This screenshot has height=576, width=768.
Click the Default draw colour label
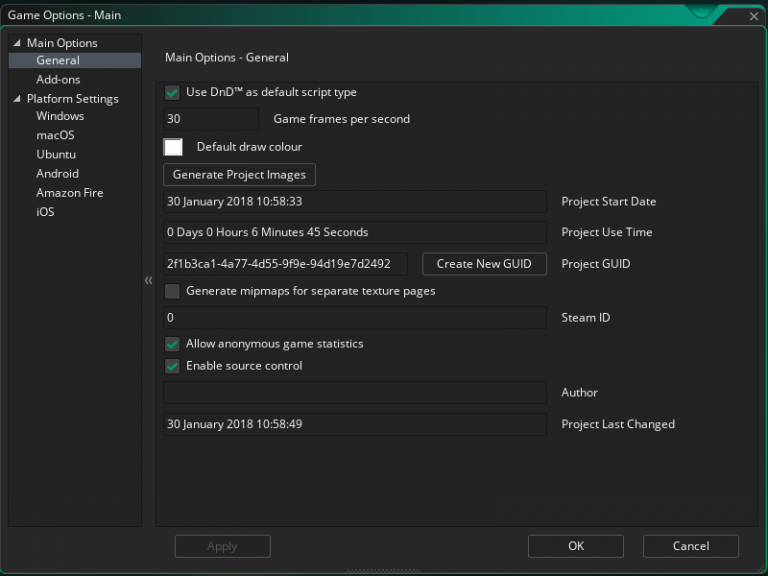[x=249, y=147]
